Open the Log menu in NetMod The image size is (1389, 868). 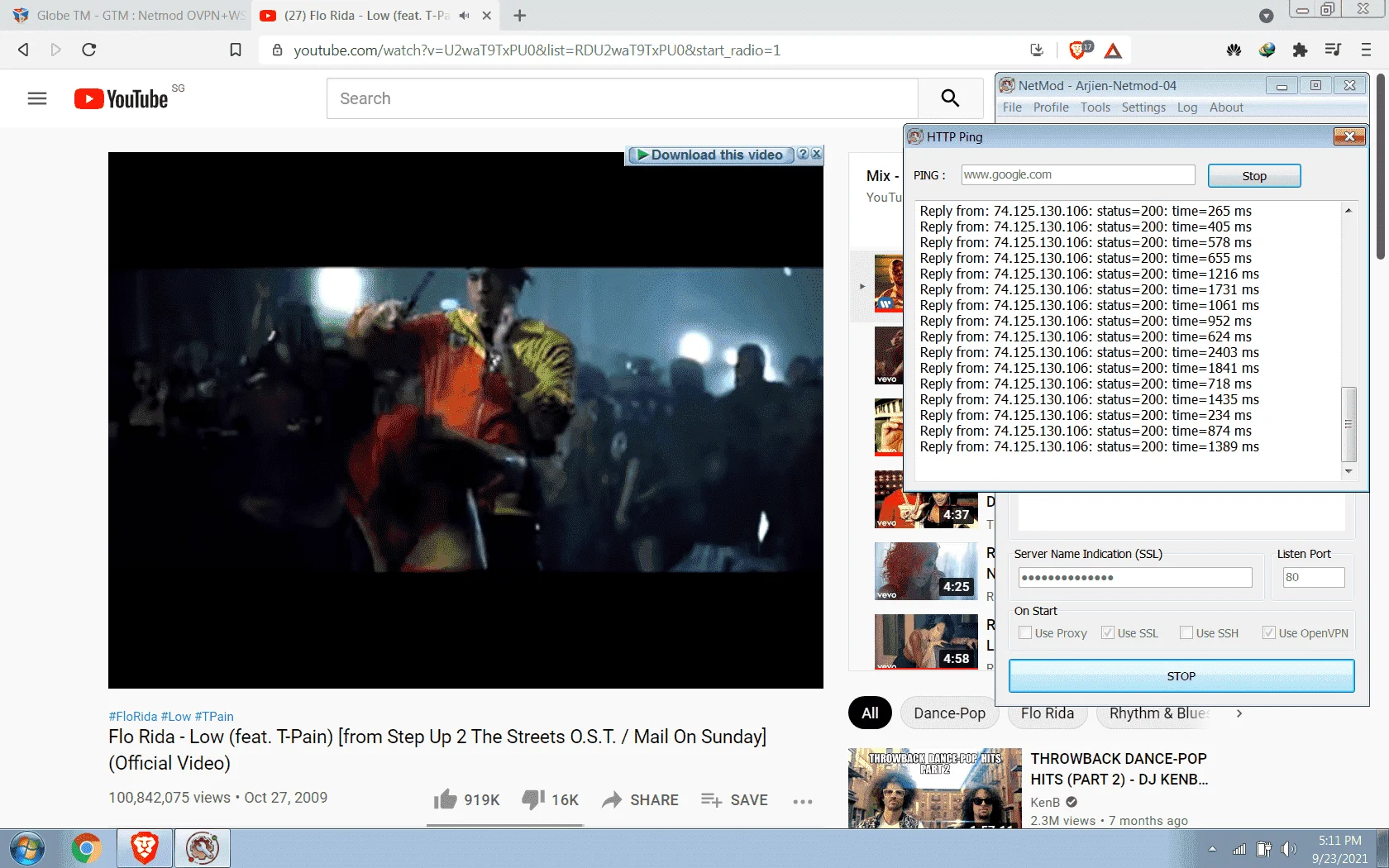pyautogui.click(x=1187, y=107)
